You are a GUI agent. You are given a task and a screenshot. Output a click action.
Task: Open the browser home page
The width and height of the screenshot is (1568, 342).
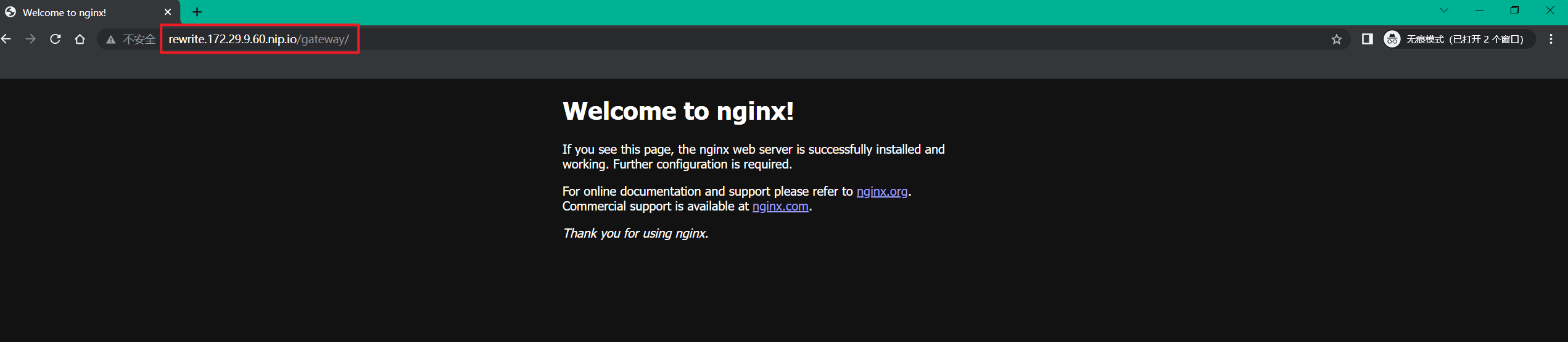coord(80,40)
